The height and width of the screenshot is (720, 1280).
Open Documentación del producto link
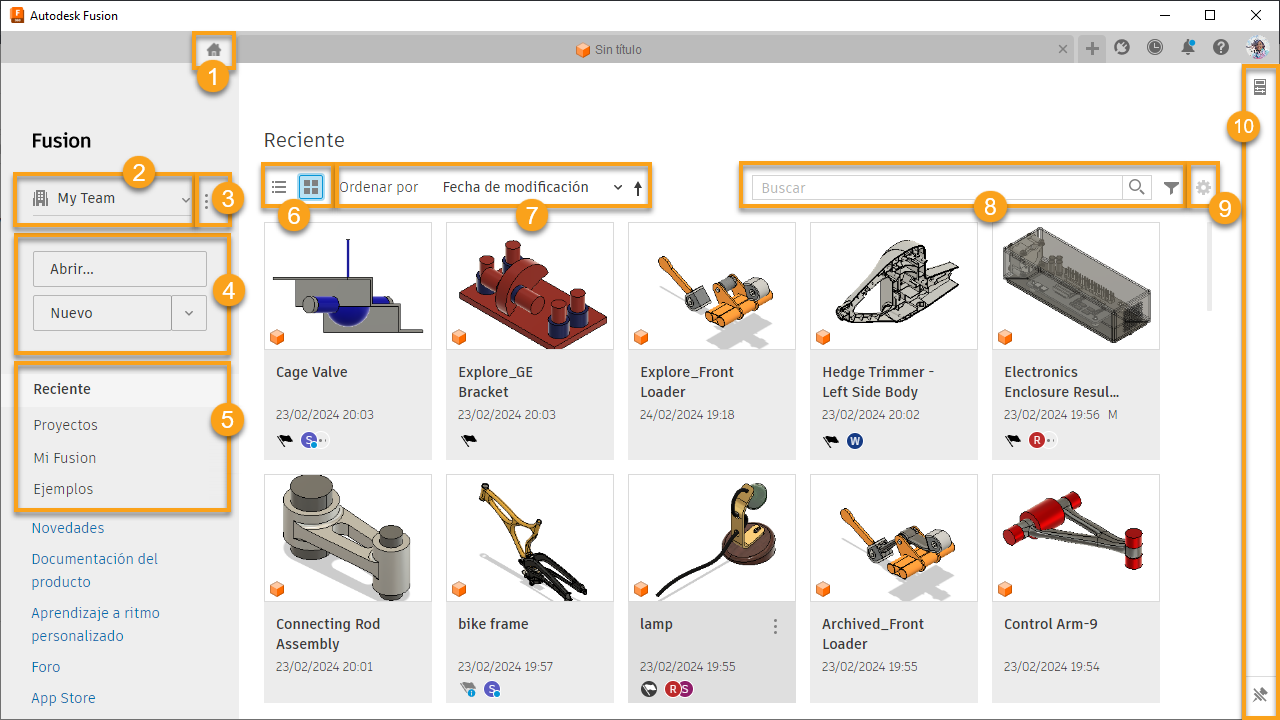point(95,570)
